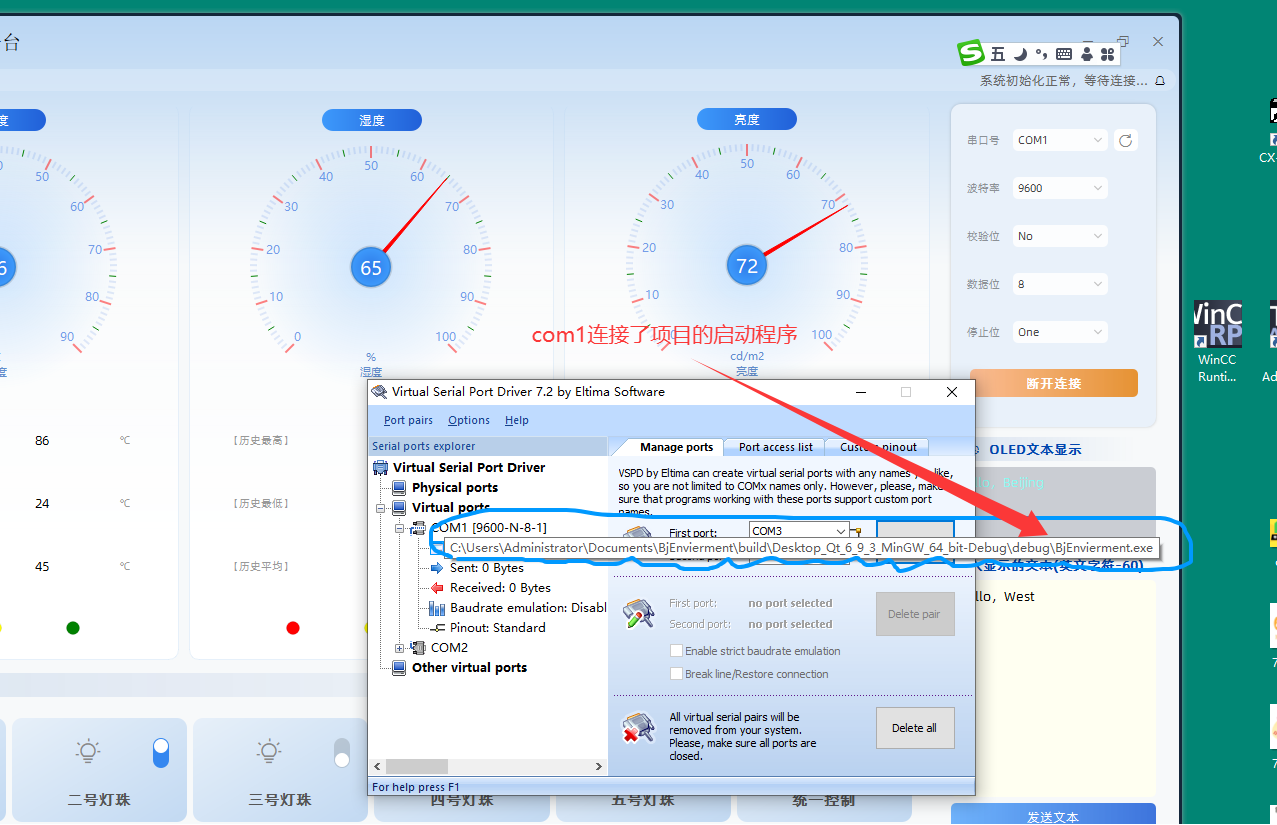Click the green status indicator dot

(x=73, y=628)
